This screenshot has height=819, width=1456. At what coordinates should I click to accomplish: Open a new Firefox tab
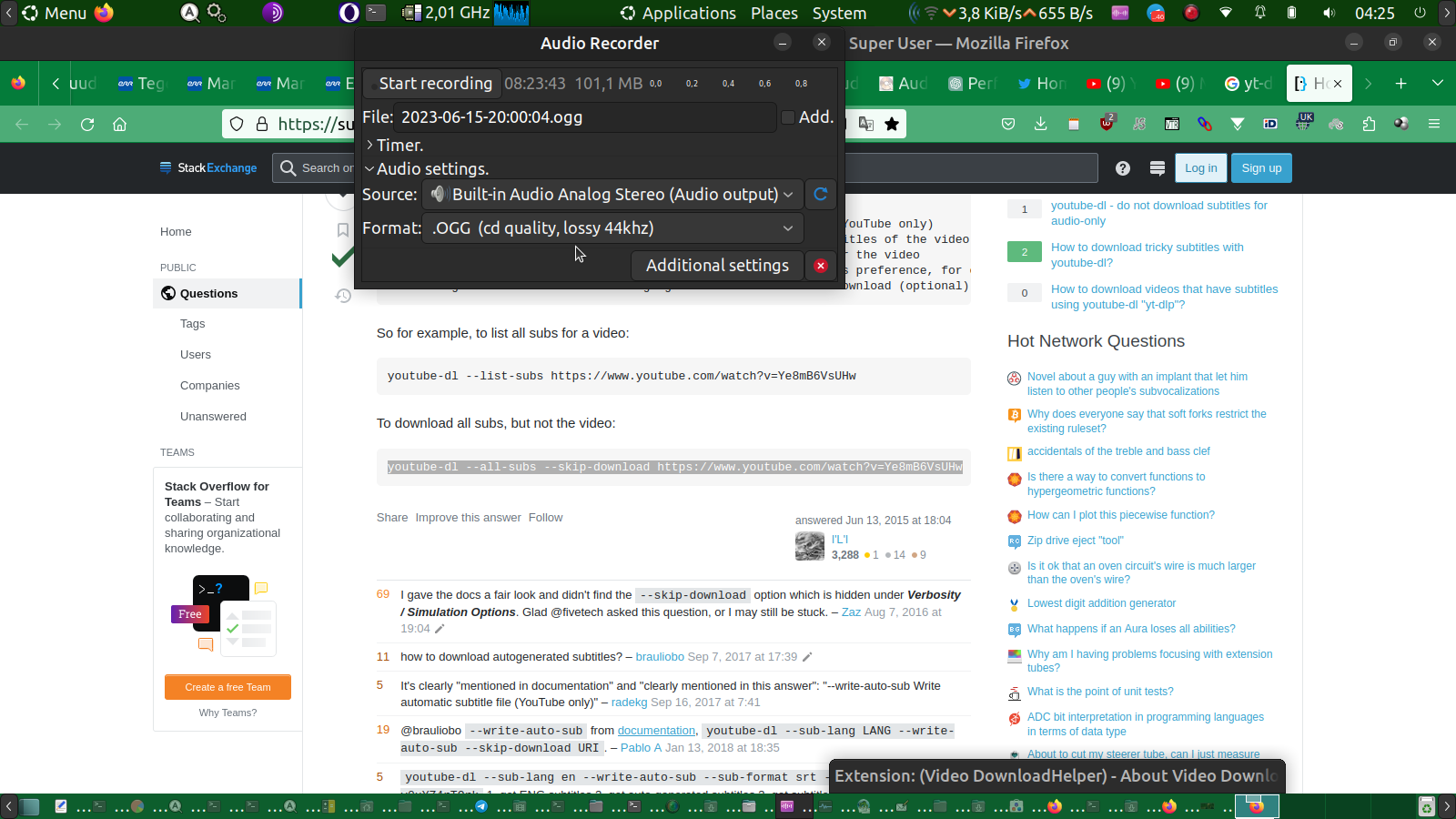point(1401,84)
